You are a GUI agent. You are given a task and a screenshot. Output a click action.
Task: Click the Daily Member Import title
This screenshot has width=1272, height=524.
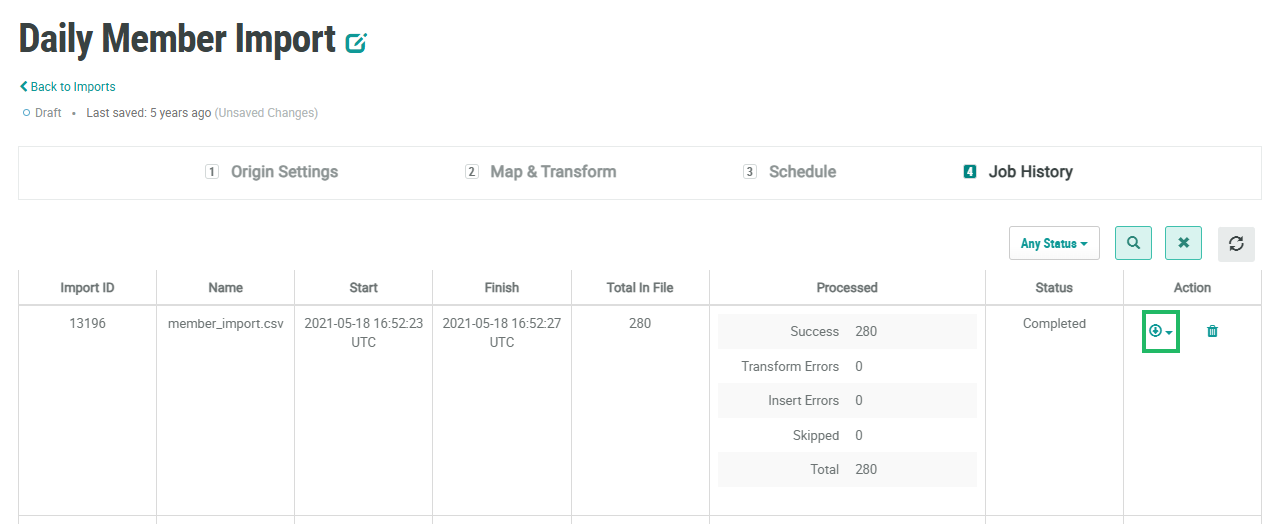point(177,40)
